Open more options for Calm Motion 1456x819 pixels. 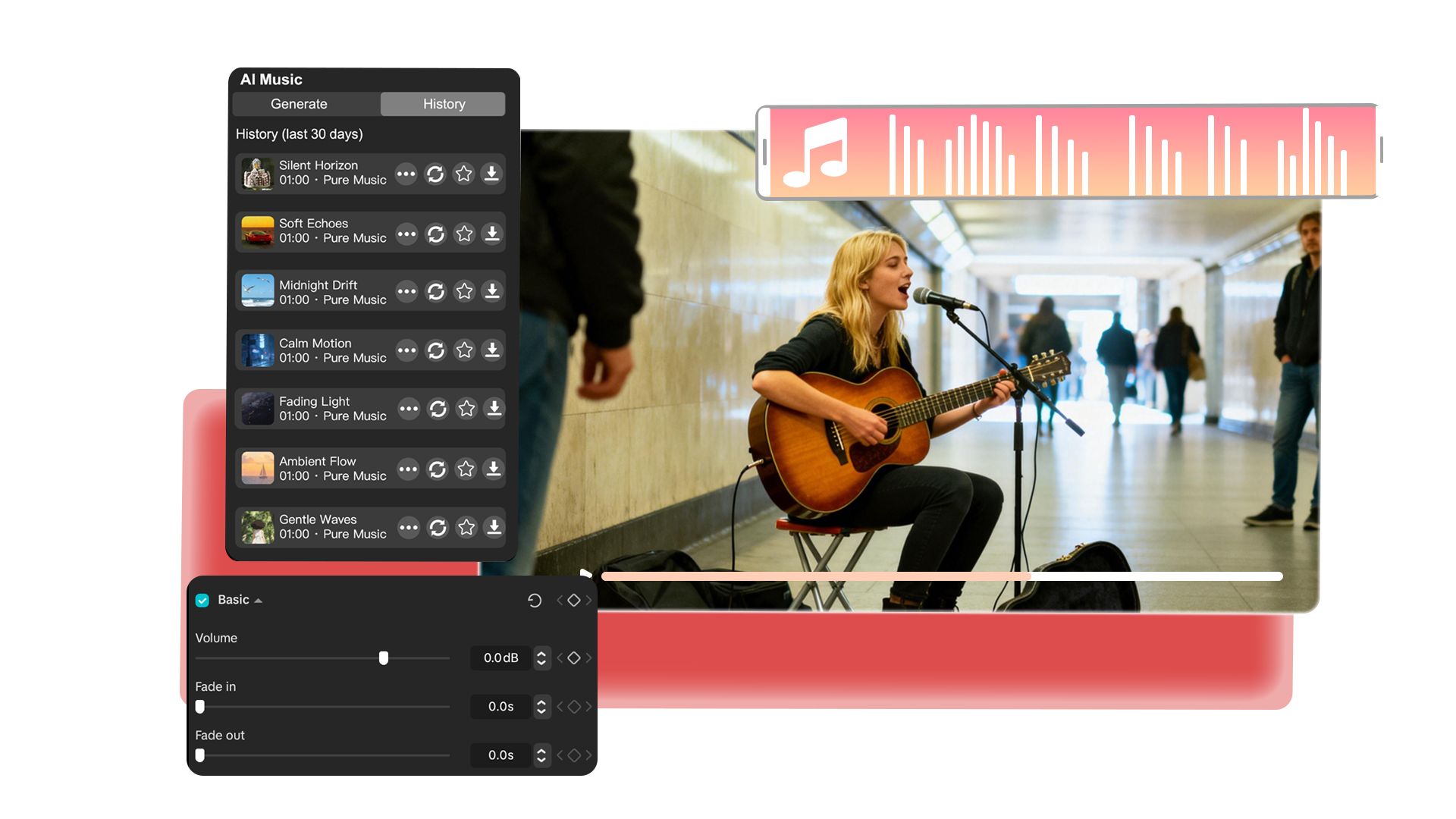[x=407, y=350]
